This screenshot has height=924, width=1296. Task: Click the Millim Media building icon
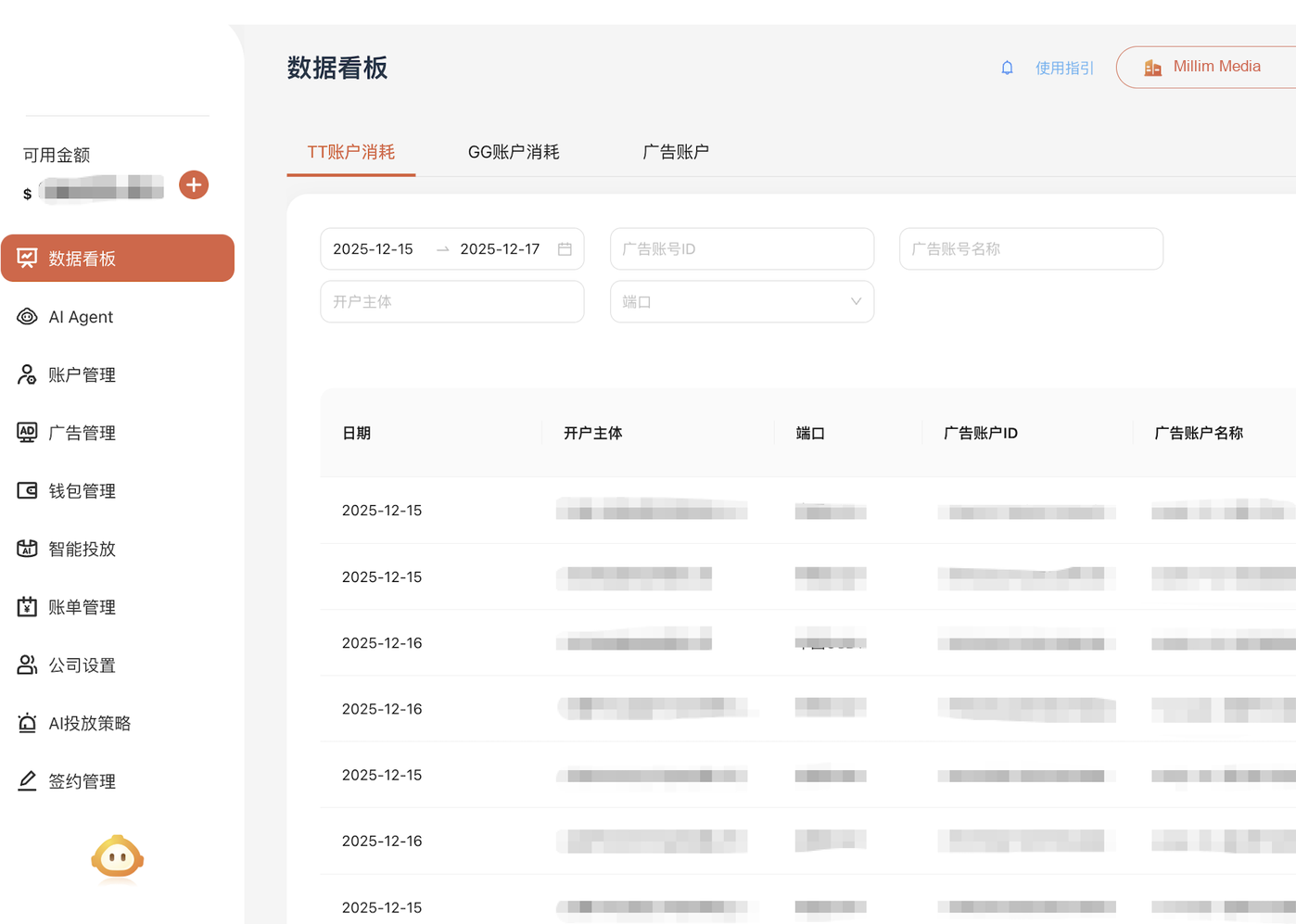1152,68
